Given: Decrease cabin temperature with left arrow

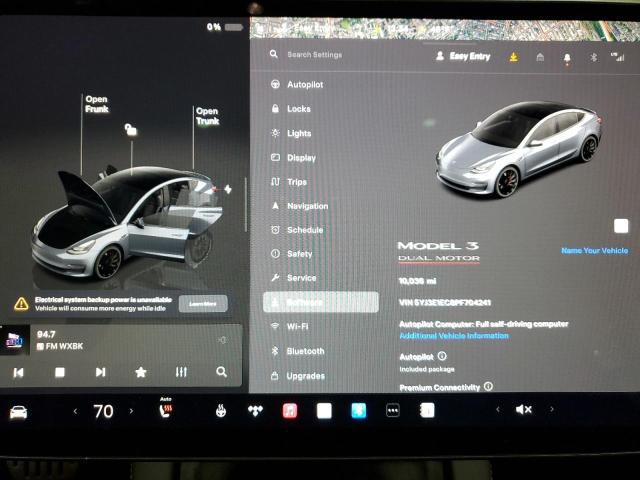Looking at the screenshot, I should click(x=75, y=411).
